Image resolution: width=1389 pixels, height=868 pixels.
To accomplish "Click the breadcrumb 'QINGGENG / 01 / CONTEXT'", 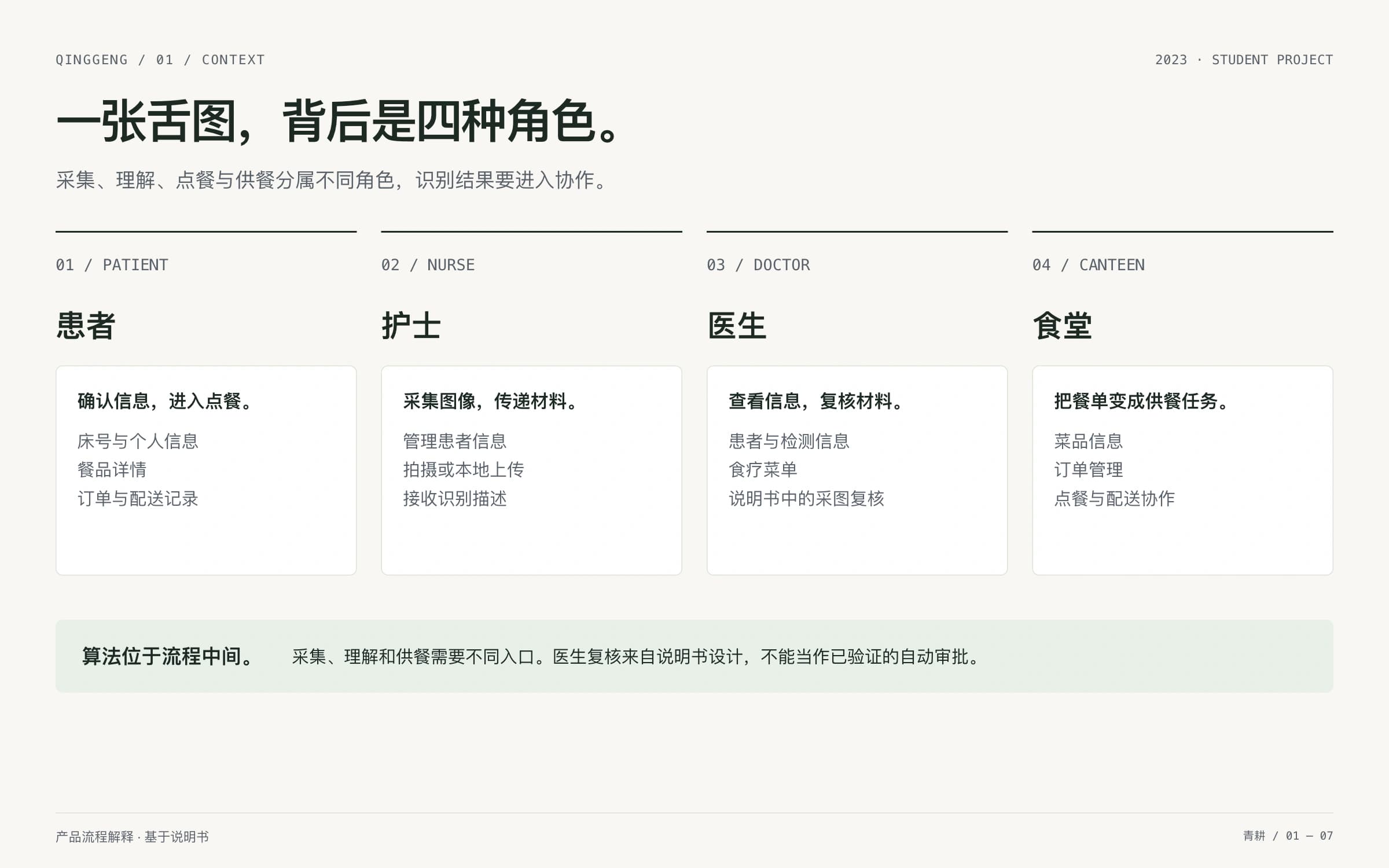I will pyautogui.click(x=160, y=60).
